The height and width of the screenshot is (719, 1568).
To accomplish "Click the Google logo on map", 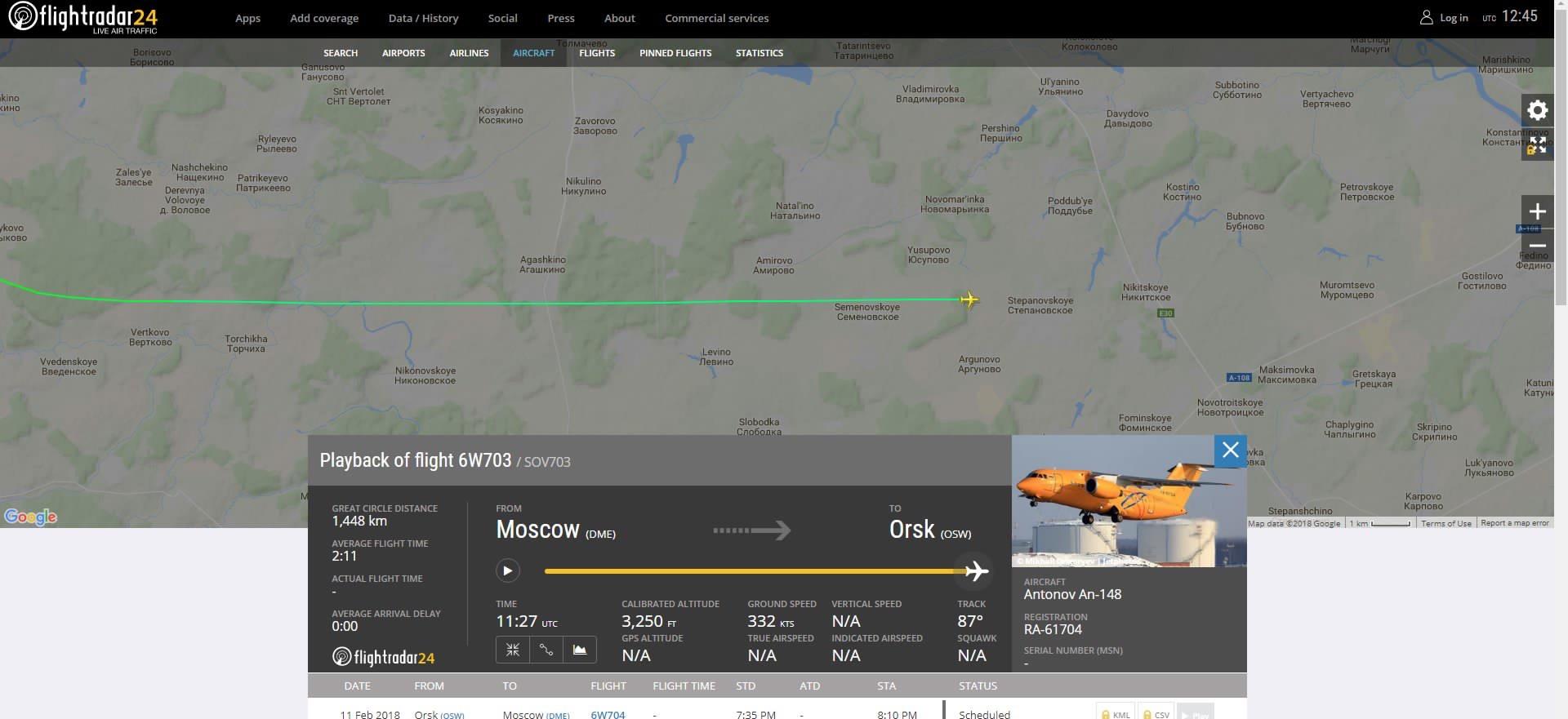I will [x=30, y=517].
